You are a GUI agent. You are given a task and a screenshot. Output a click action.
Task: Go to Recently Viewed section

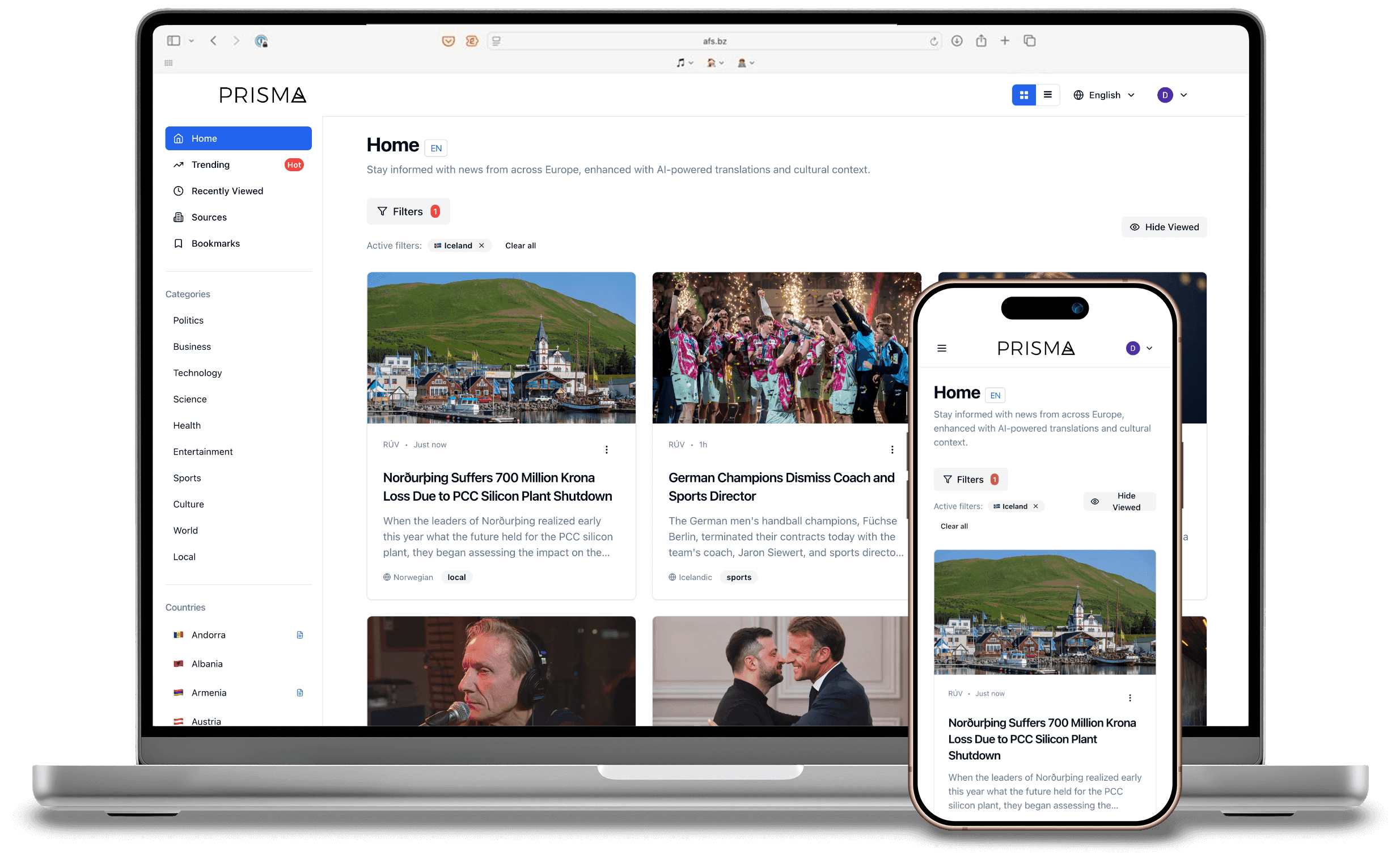coord(227,191)
